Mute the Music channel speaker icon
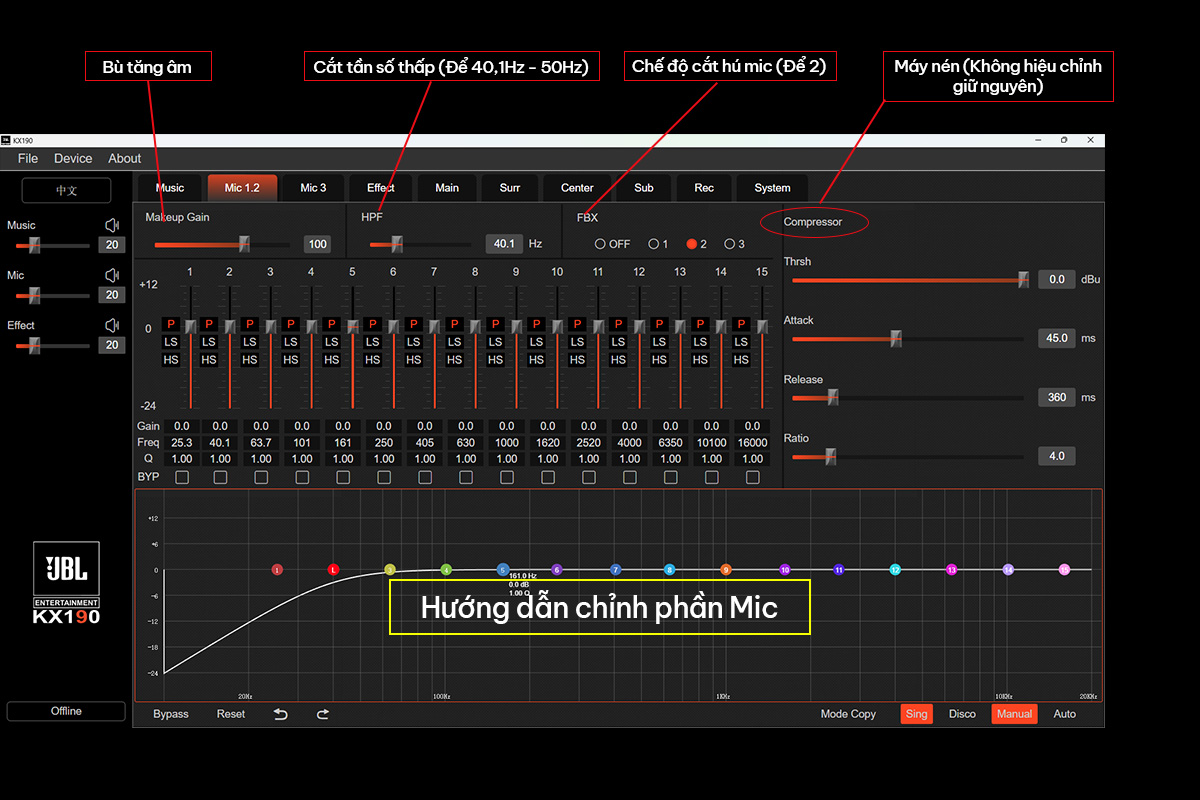1200x800 pixels. point(112,226)
